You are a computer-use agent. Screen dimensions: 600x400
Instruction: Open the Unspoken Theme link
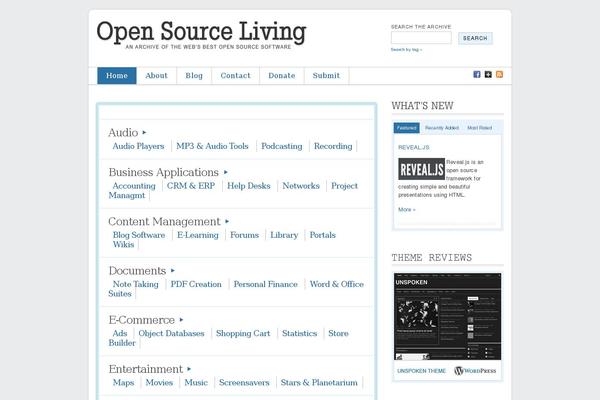click(x=421, y=371)
